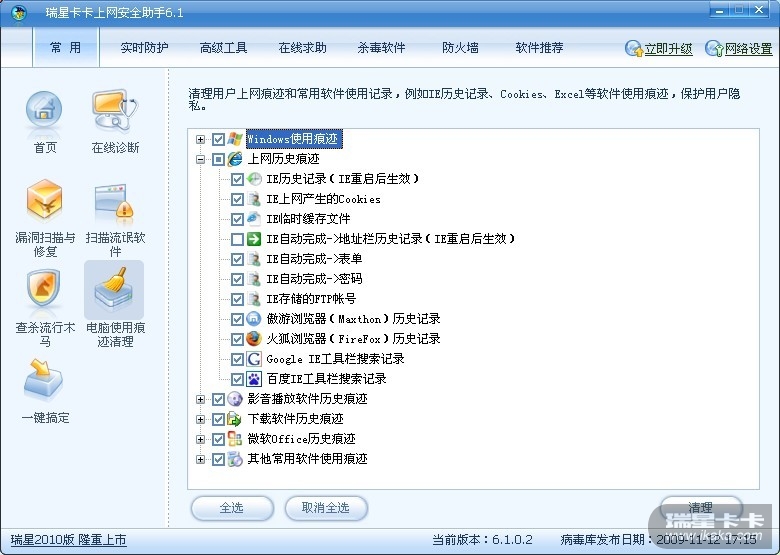Uncheck IE上网产生的Cookies checkbox
The width and height of the screenshot is (780, 555).
tap(237, 199)
